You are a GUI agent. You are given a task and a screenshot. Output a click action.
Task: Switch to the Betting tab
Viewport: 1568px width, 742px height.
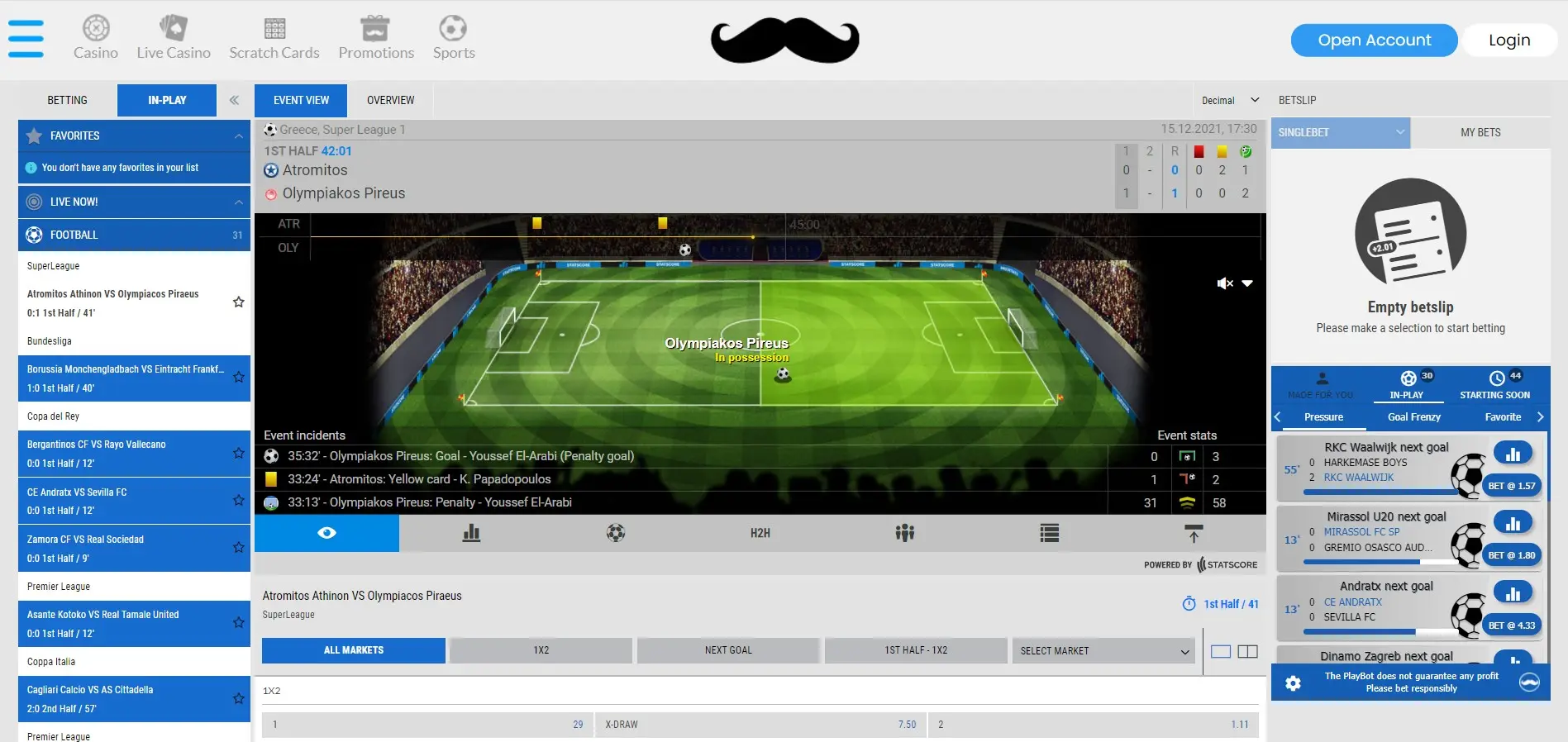pos(67,100)
